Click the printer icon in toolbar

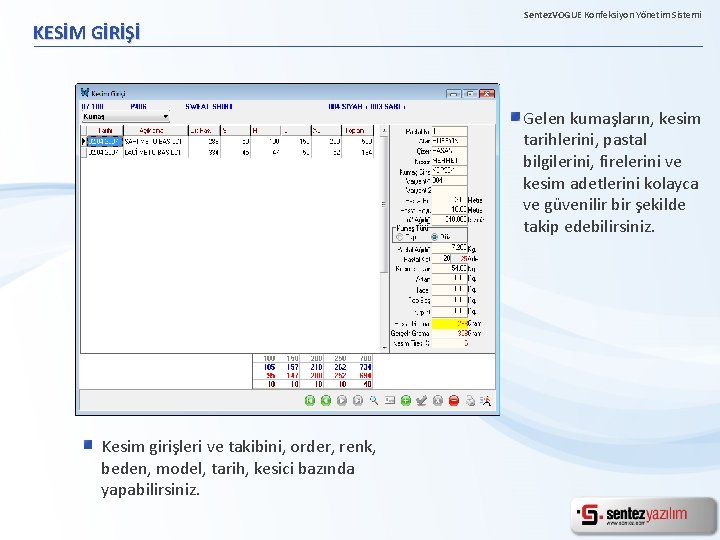(470, 400)
